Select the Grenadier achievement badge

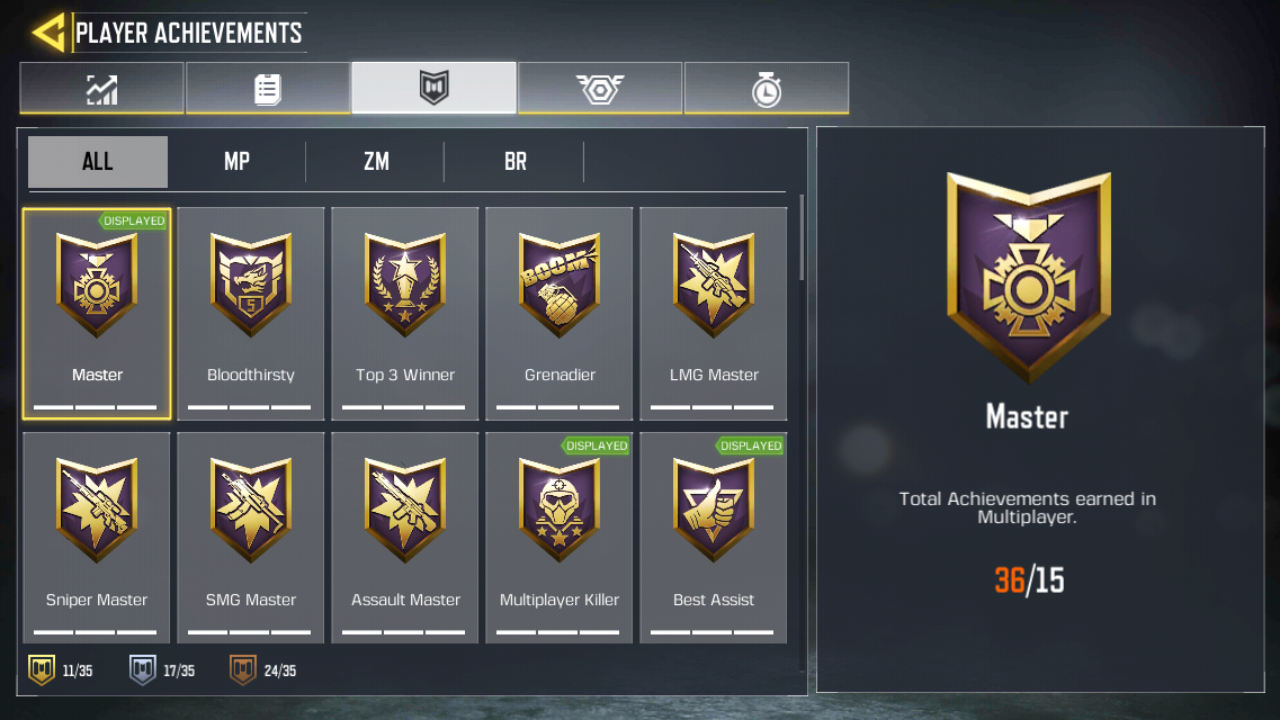pos(560,314)
